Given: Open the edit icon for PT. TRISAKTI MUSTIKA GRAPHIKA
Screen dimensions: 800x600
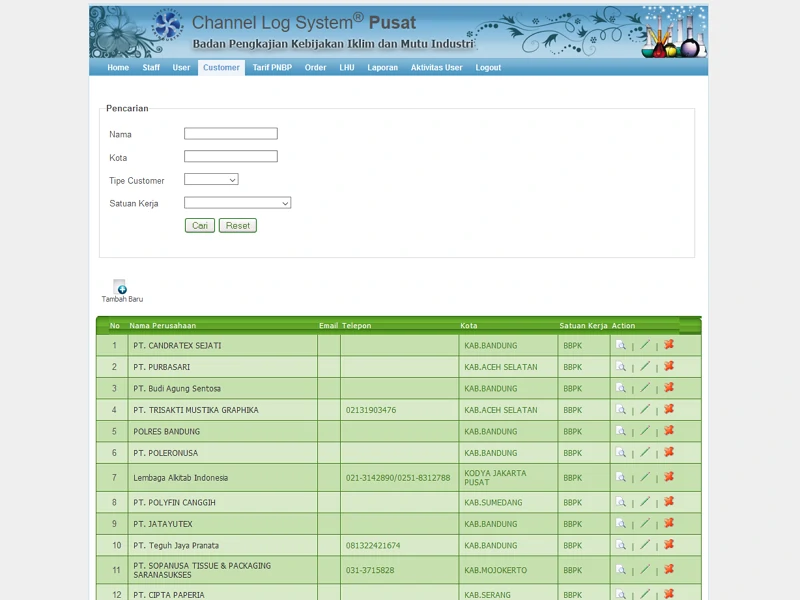Looking at the screenshot, I should tap(645, 410).
